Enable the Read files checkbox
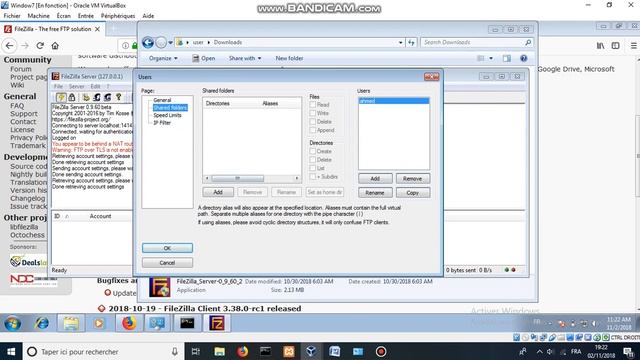Image resolution: width=640 pixels, height=360 pixels. click(313, 105)
